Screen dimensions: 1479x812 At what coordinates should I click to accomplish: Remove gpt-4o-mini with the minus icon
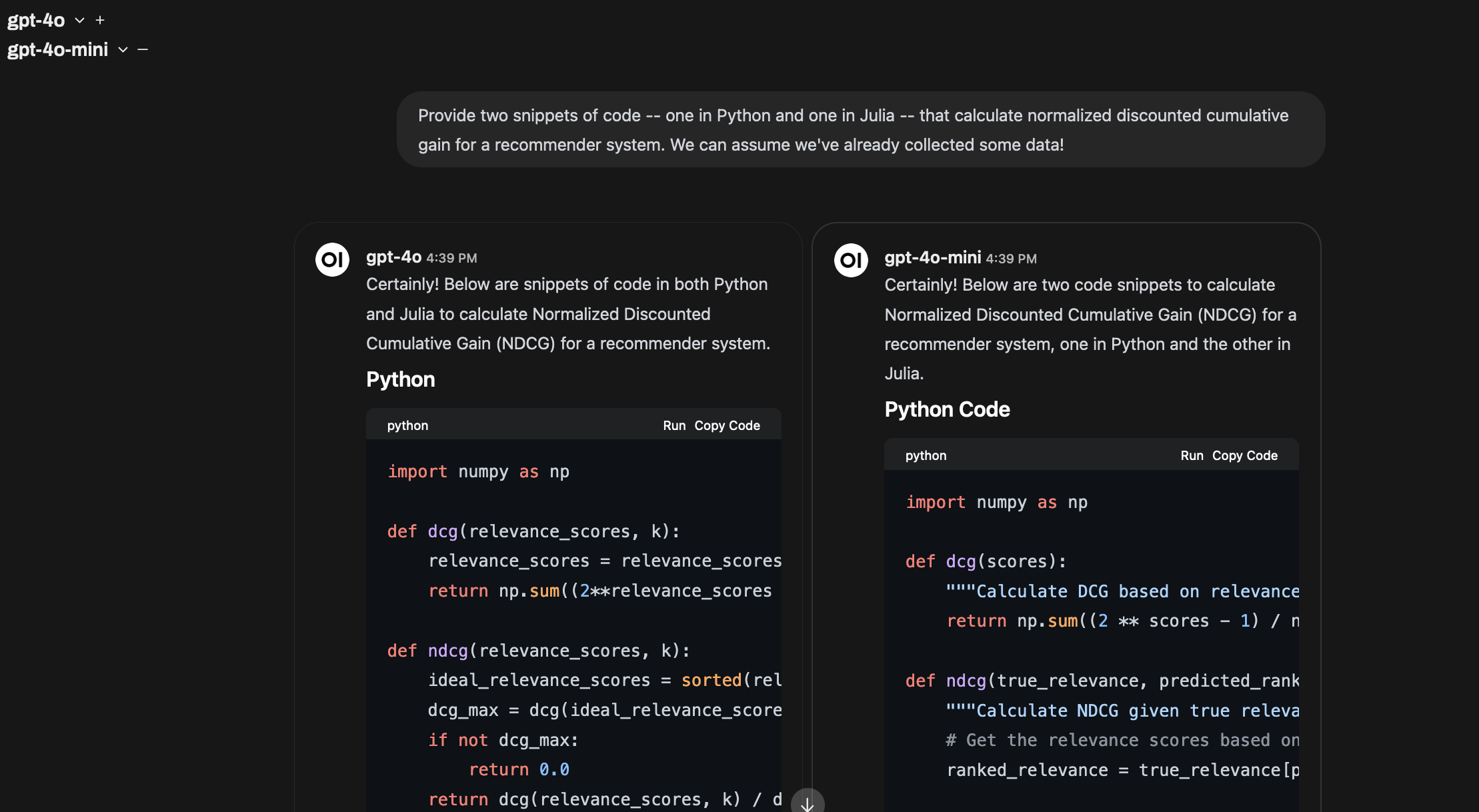click(x=143, y=49)
